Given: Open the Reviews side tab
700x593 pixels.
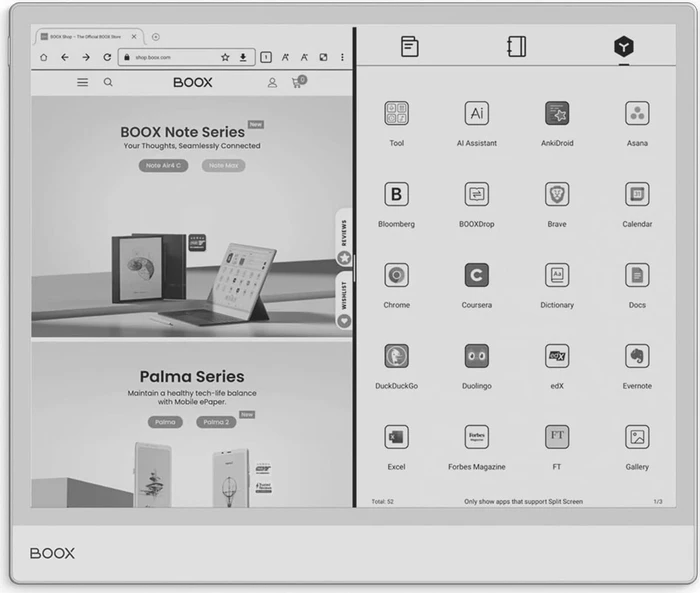Looking at the screenshot, I should 344,238.
